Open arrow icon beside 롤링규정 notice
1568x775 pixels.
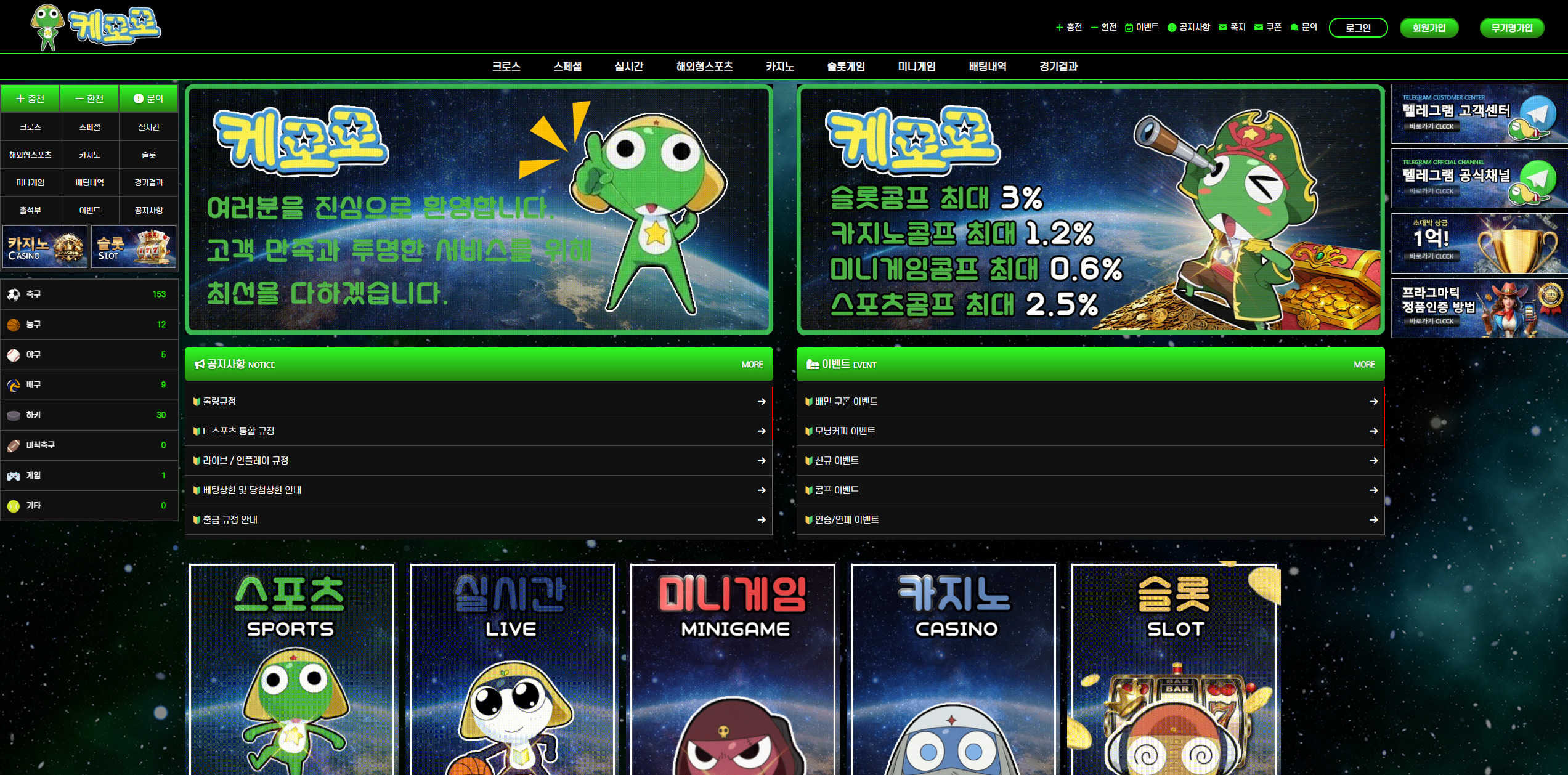tap(762, 402)
